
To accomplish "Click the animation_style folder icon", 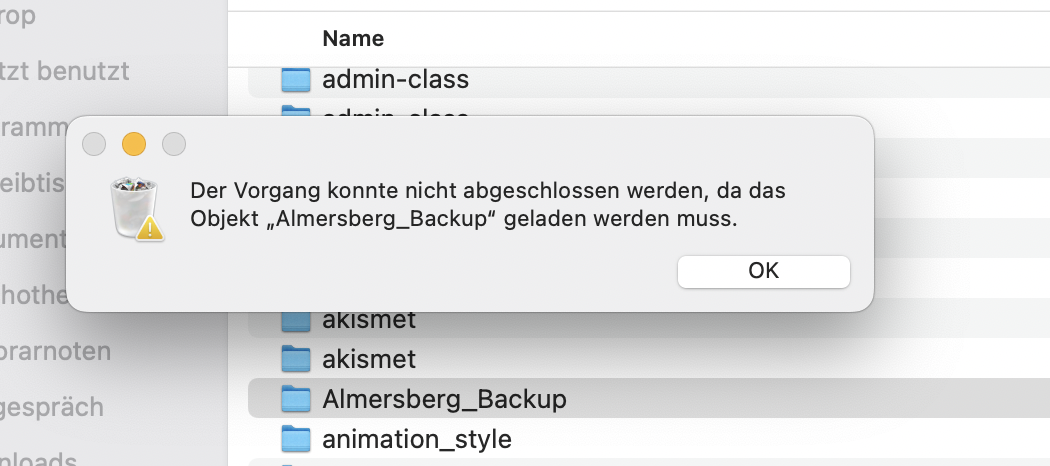I will [x=297, y=439].
